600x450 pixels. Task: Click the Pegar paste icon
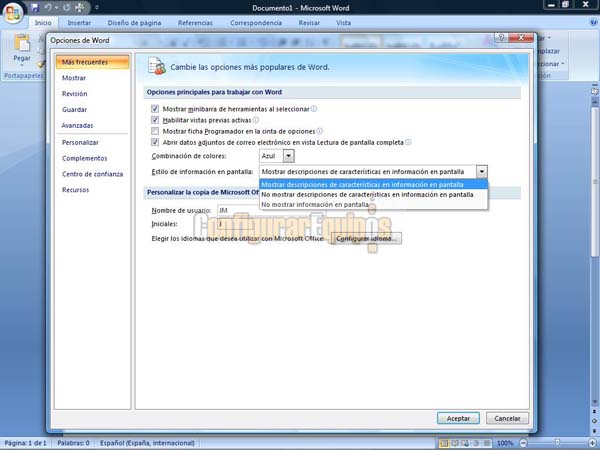coord(22,43)
